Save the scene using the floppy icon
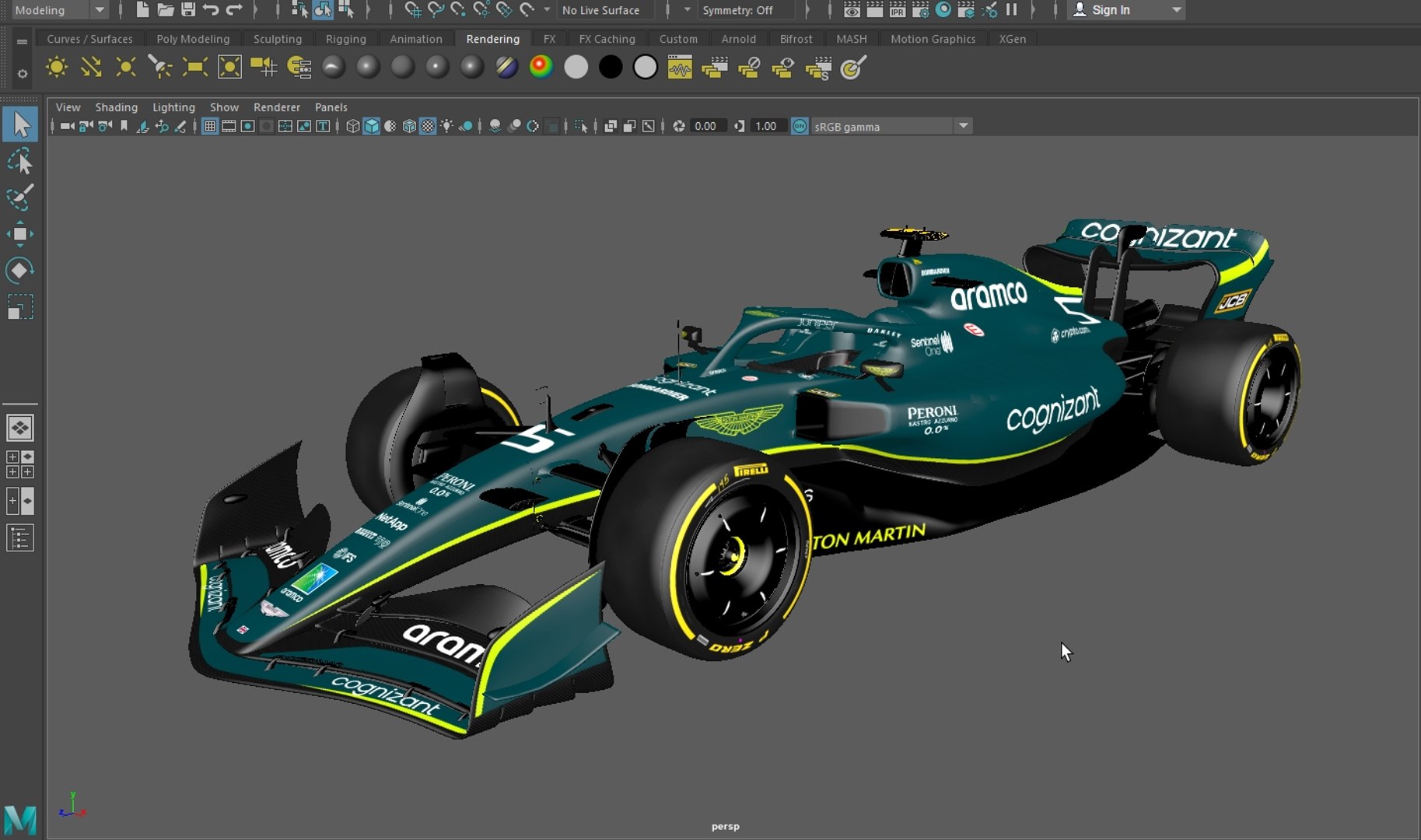The image size is (1421, 840). 188,10
